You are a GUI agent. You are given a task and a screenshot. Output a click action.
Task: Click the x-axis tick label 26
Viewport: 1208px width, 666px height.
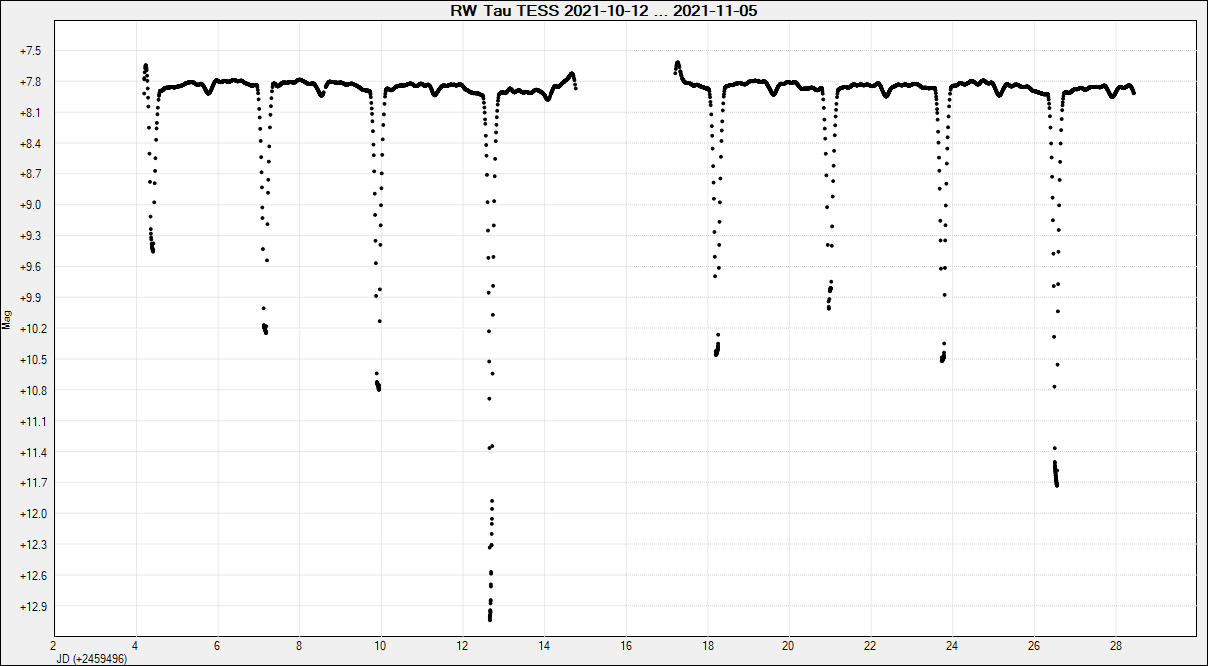click(x=1034, y=647)
